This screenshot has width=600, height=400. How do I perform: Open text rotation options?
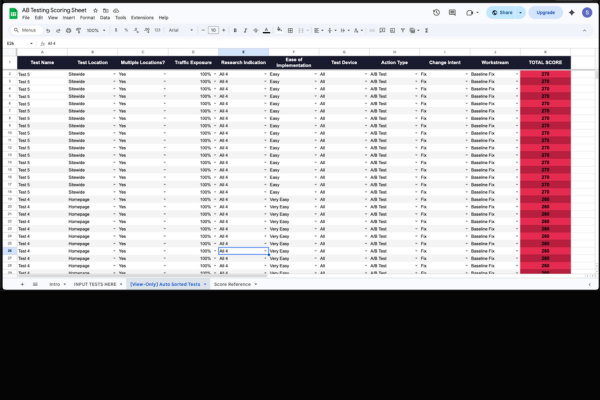(x=358, y=30)
